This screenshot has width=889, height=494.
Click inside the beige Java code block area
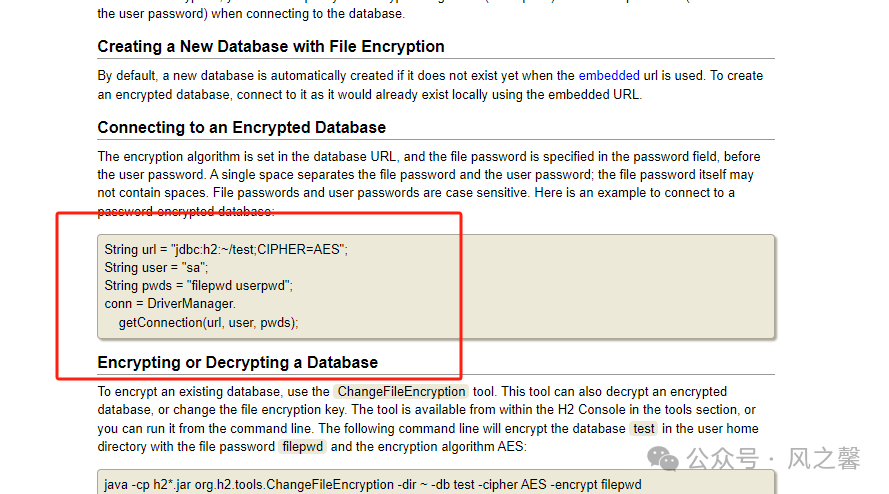click(x=436, y=286)
